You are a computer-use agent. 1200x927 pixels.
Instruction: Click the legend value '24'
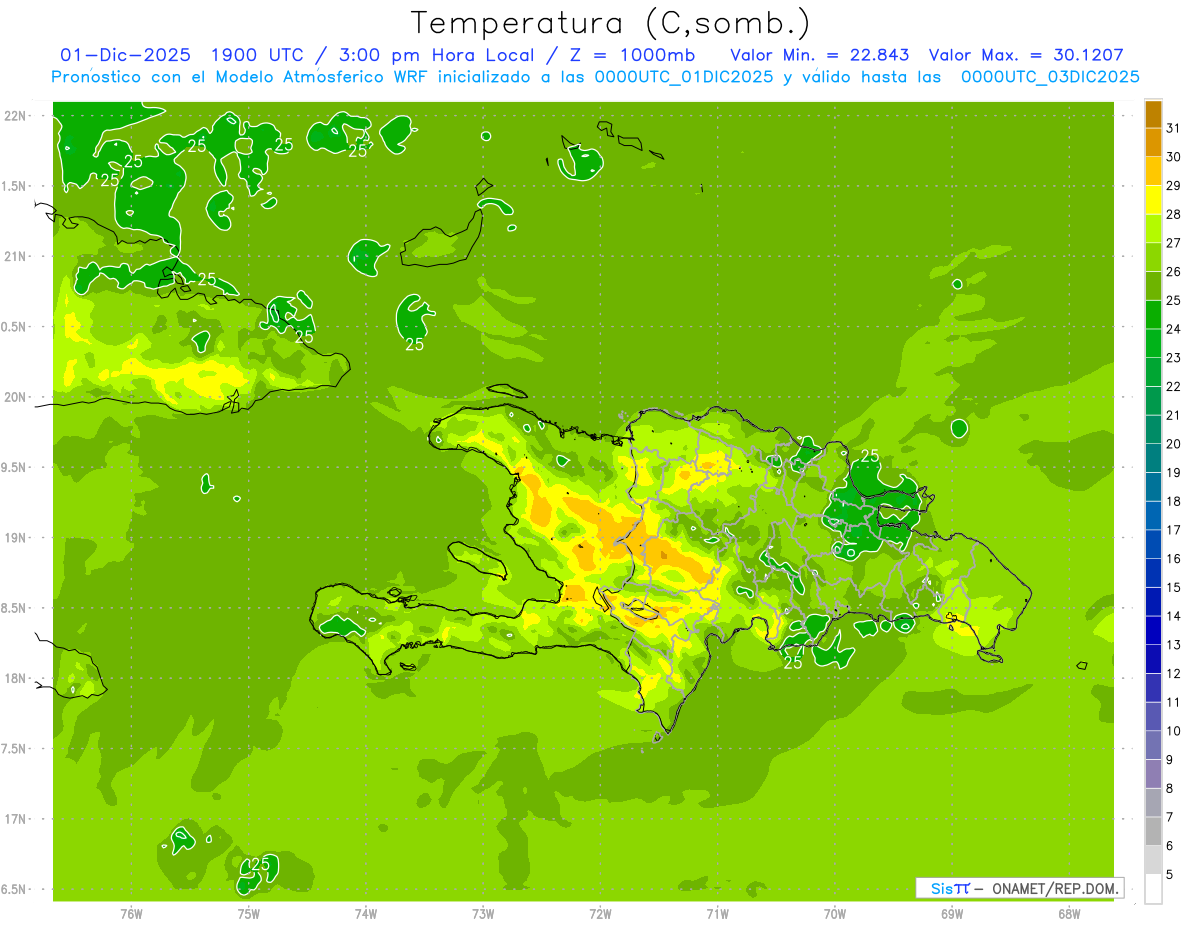(x=1174, y=329)
